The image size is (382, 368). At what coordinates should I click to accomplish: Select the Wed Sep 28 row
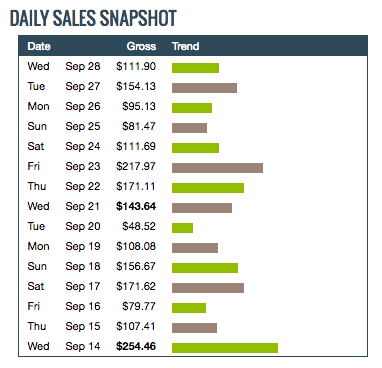(x=193, y=66)
